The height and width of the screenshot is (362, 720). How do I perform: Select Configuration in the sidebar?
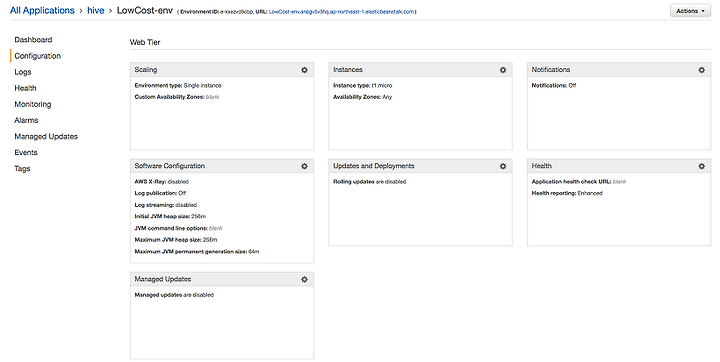38,56
